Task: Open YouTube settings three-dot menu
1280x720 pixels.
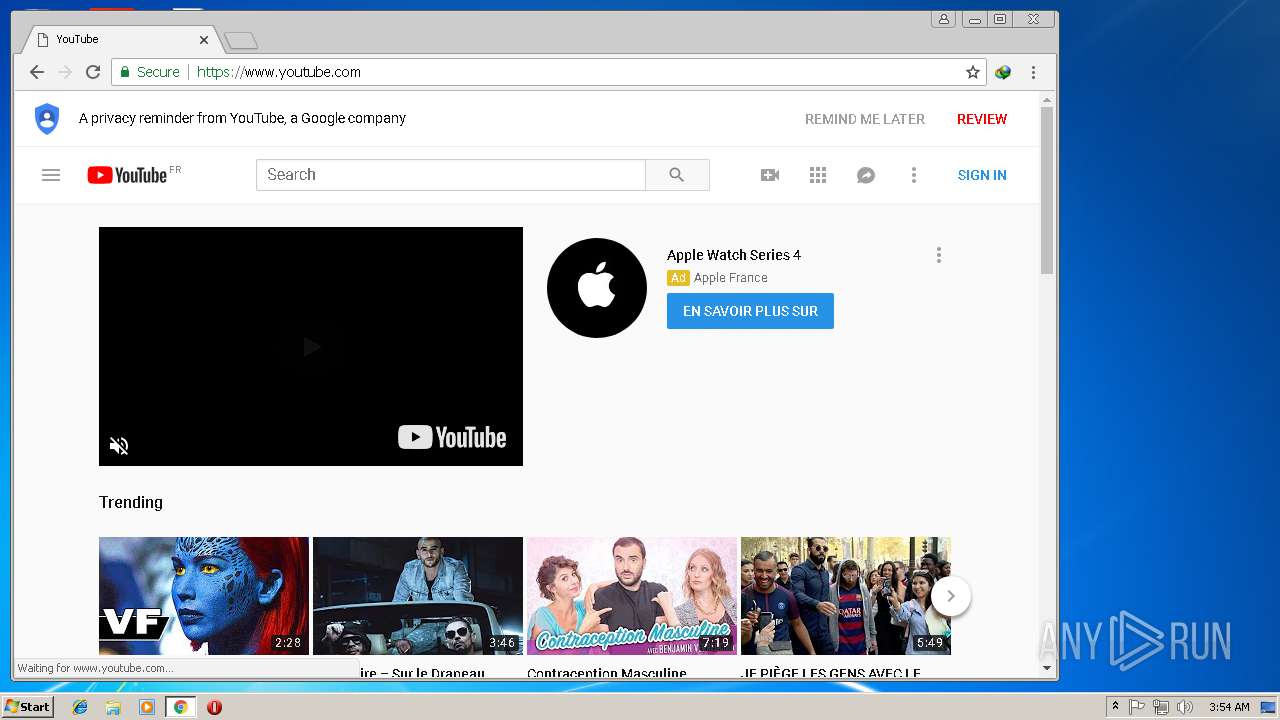Action: [913, 175]
